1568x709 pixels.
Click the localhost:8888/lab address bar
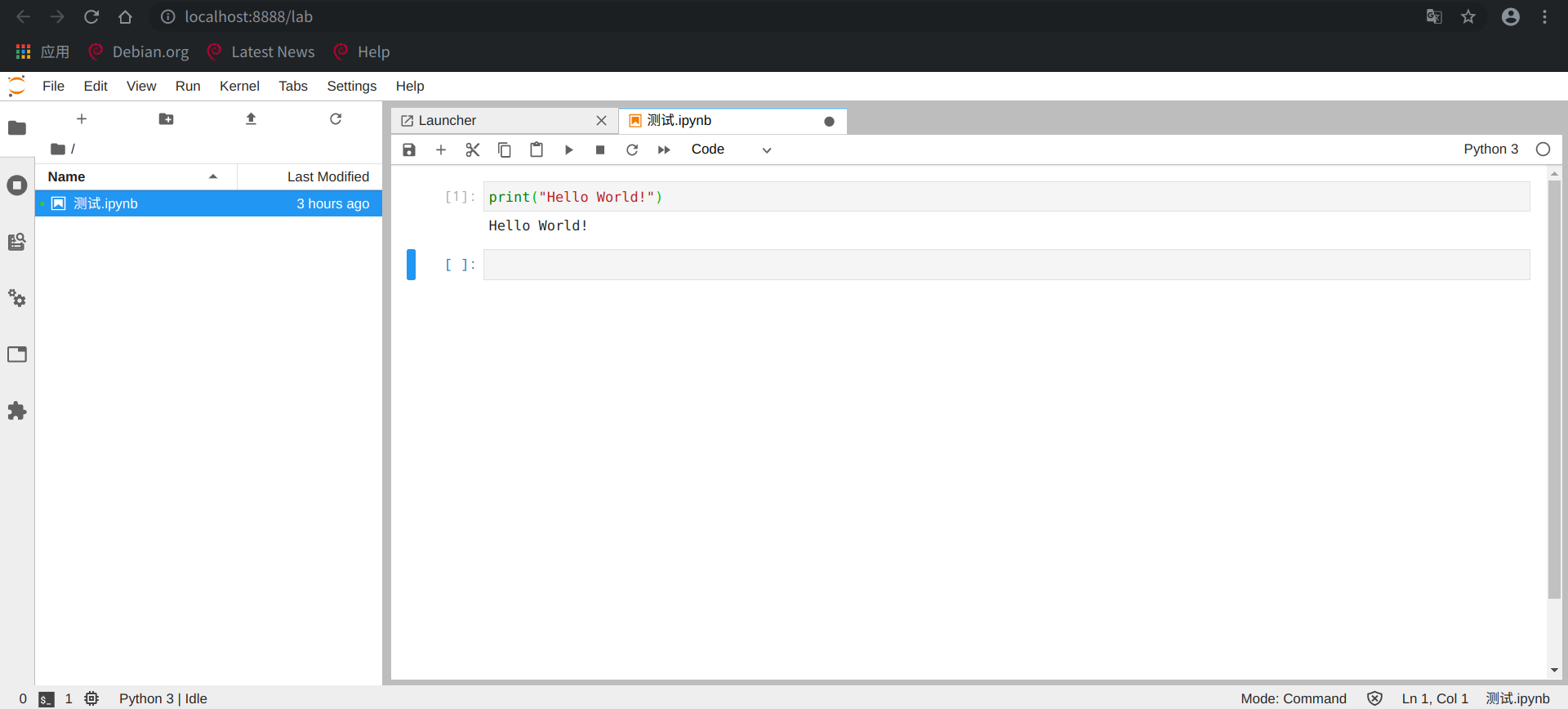pos(249,16)
